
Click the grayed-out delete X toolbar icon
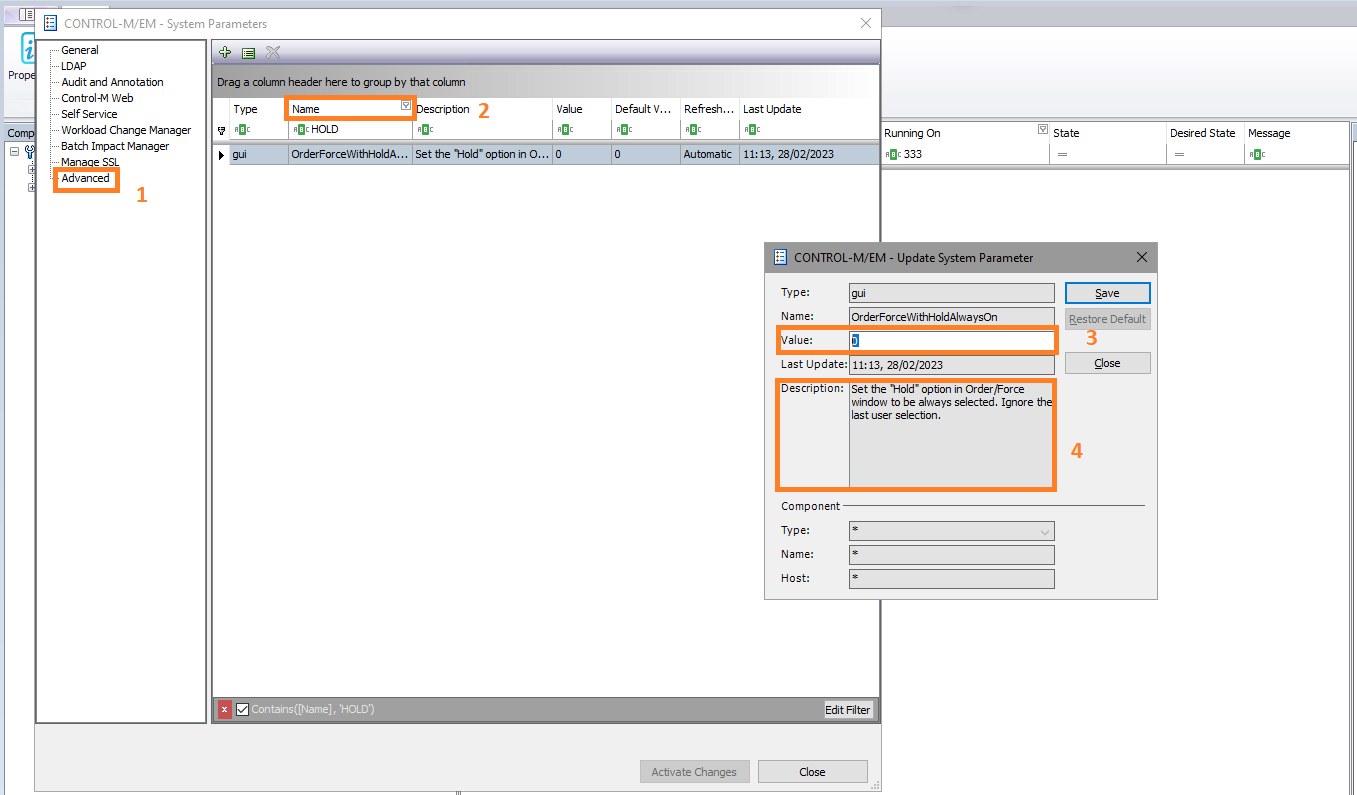[x=273, y=53]
